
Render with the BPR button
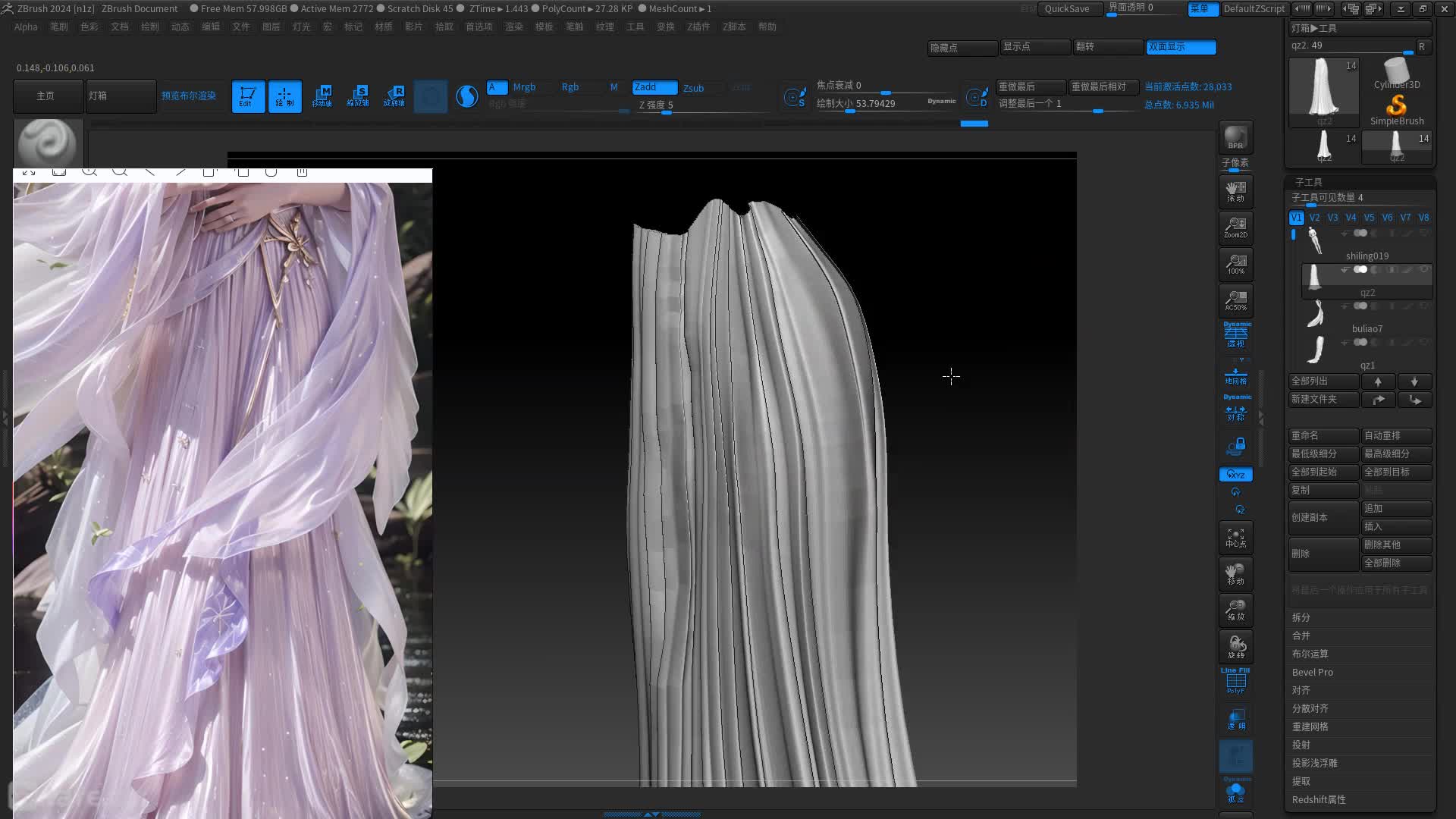(x=1235, y=137)
